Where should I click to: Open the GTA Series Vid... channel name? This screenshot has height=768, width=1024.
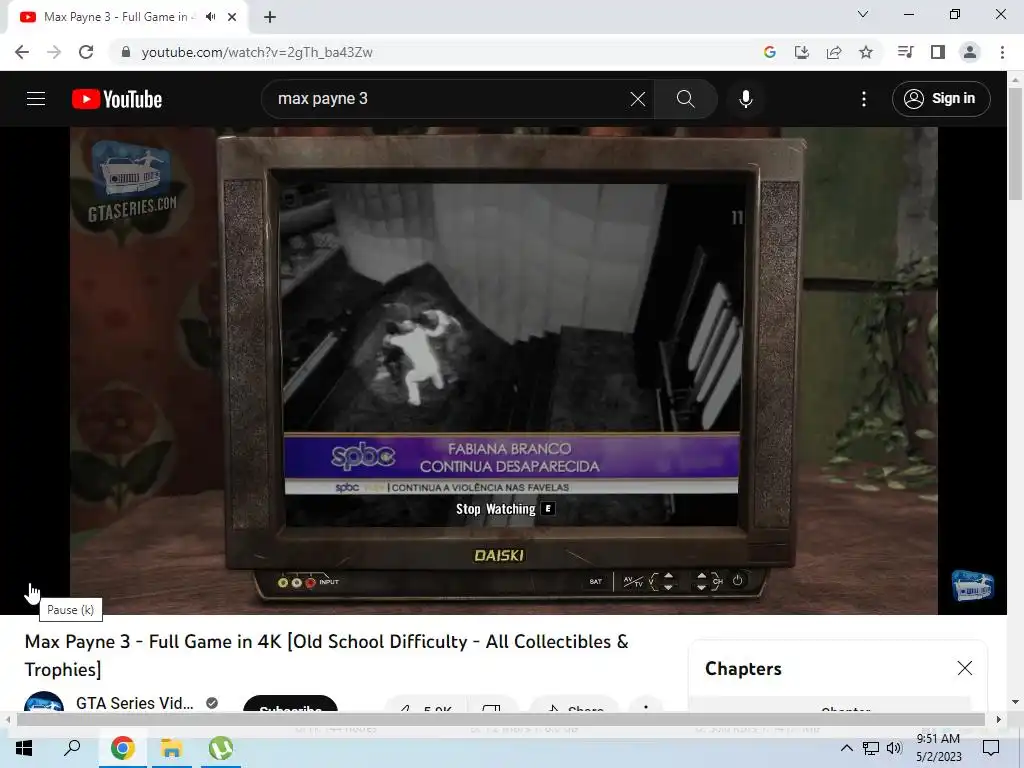(135, 703)
